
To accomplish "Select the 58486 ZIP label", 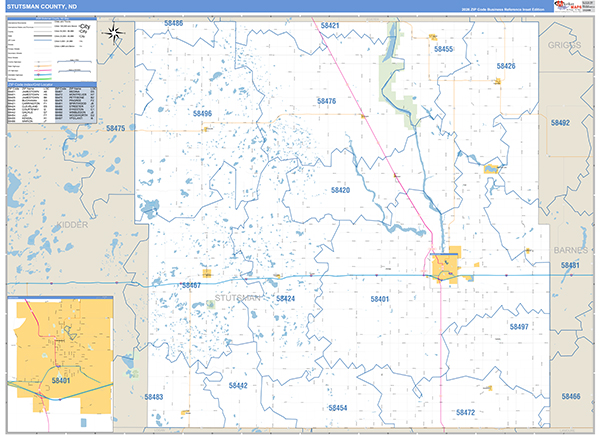I will [174, 23].
